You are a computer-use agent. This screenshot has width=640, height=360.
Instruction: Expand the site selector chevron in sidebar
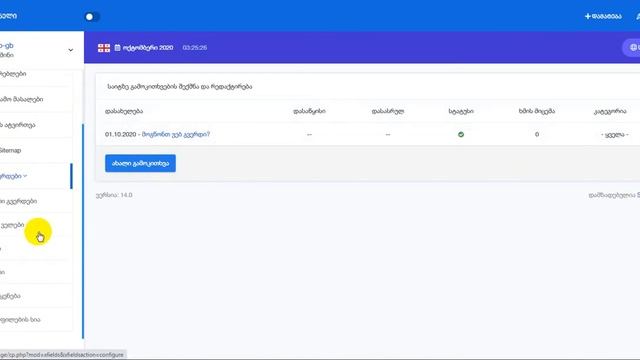(71, 50)
